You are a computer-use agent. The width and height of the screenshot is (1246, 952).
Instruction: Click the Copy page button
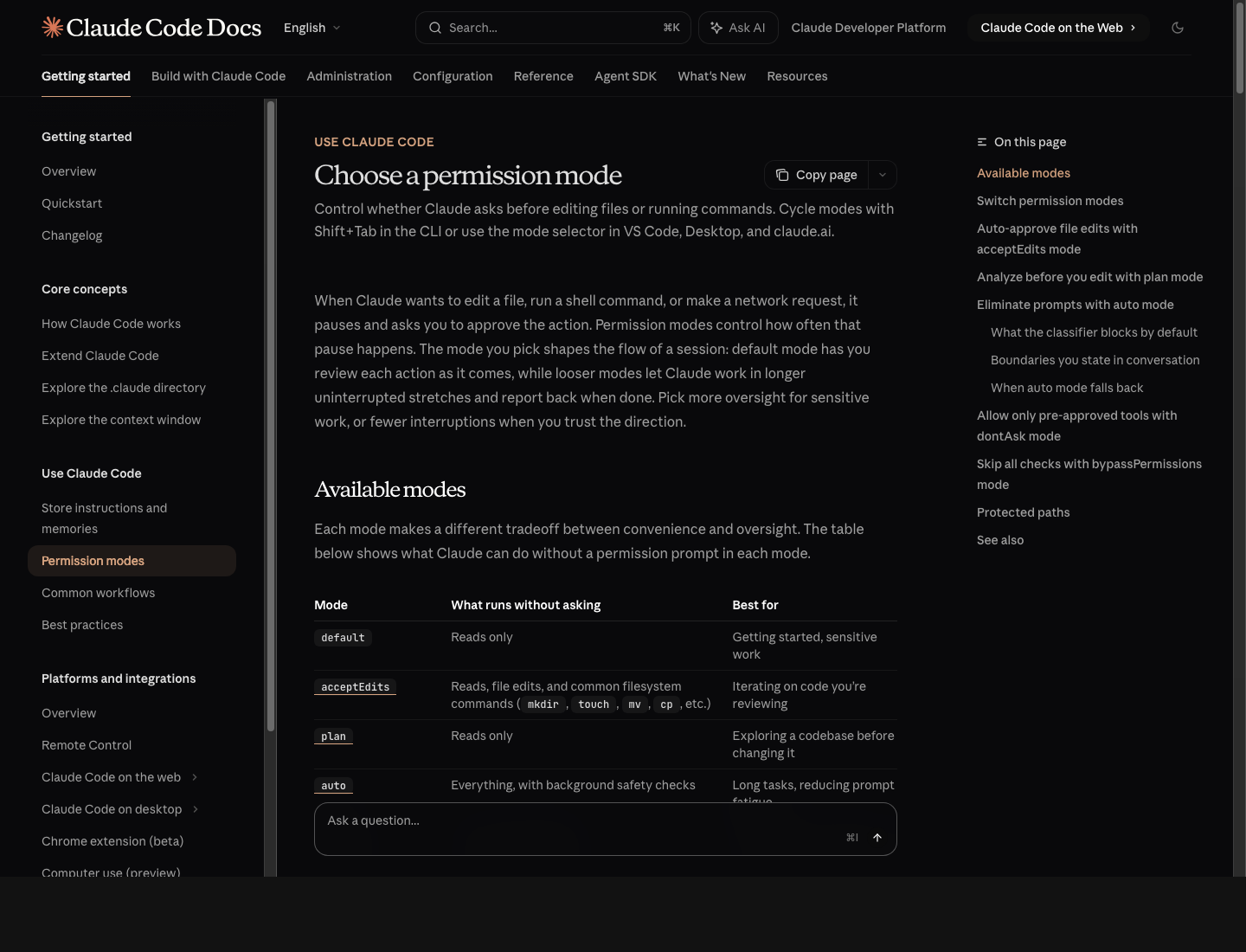click(x=817, y=175)
